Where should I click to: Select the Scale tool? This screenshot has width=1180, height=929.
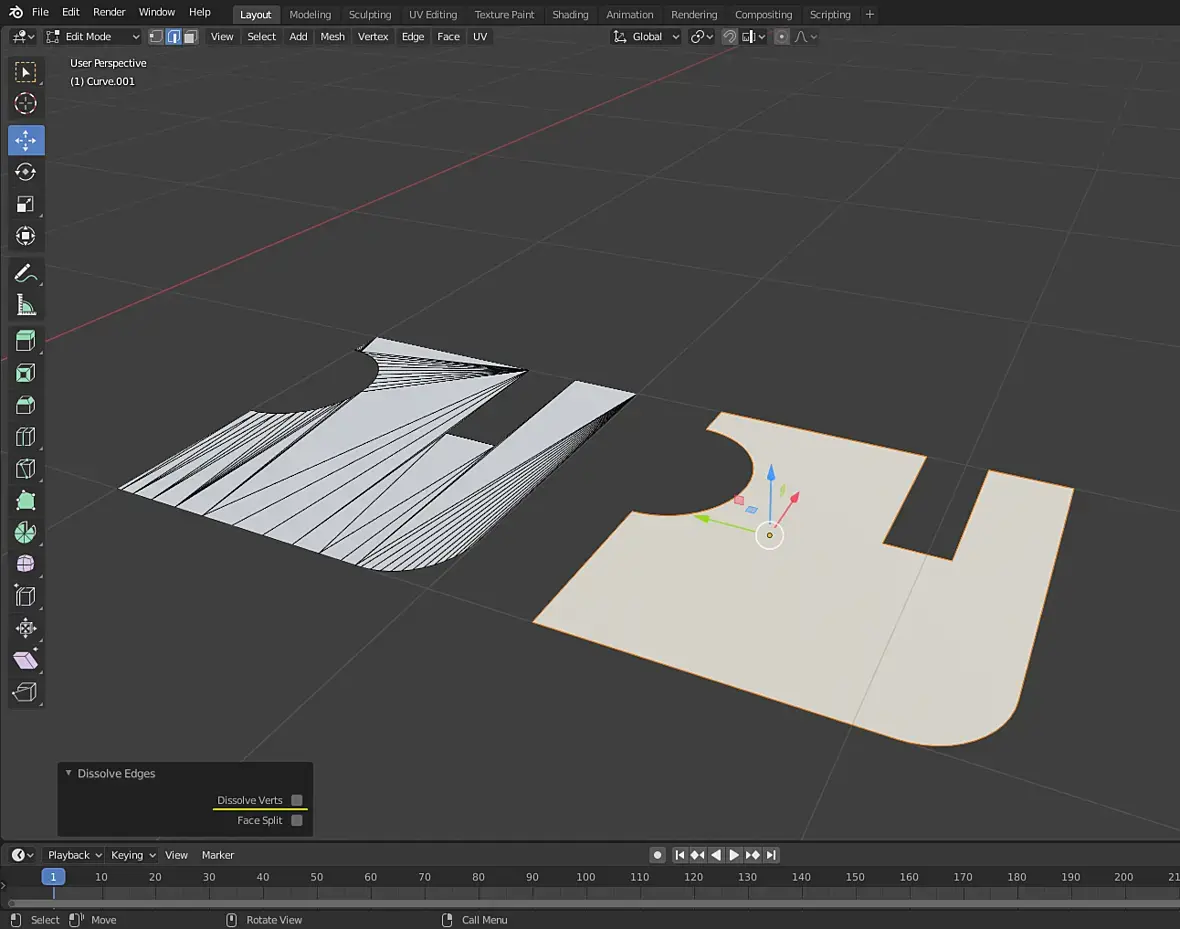coord(26,204)
